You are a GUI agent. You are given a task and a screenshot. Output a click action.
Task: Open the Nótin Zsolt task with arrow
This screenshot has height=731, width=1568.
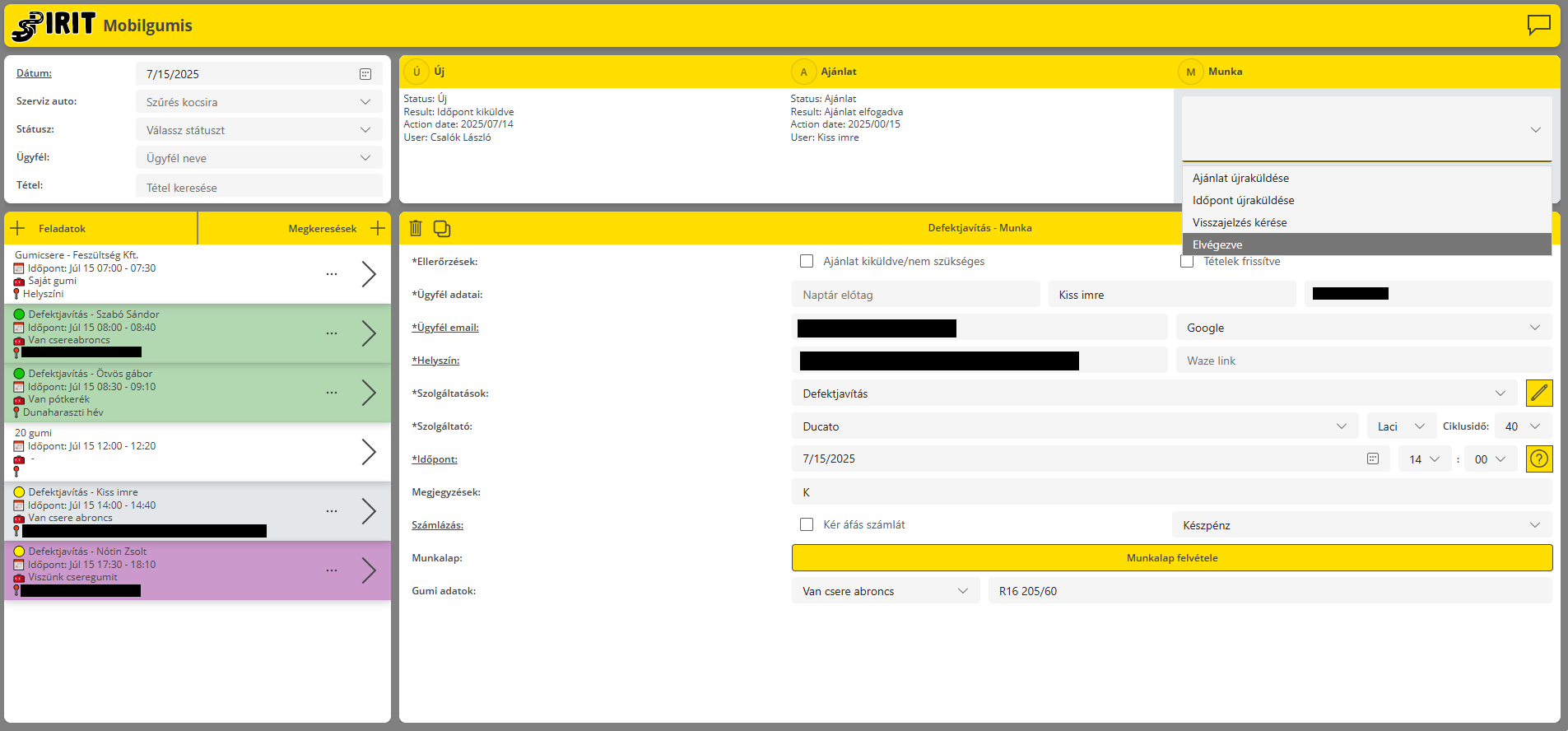pos(369,570)
